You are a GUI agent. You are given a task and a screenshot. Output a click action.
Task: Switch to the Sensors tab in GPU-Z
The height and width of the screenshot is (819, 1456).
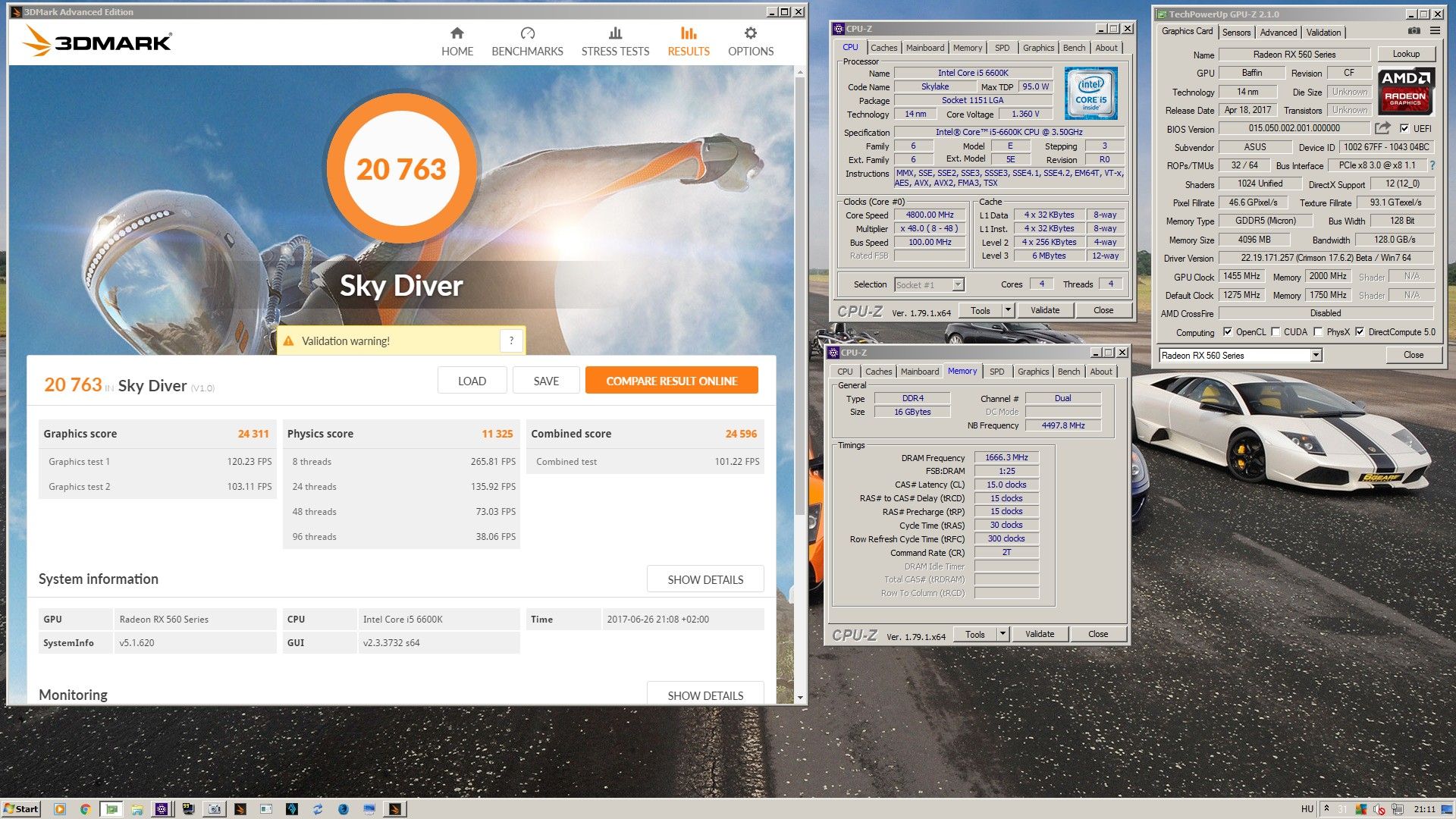click(1236, 32)
